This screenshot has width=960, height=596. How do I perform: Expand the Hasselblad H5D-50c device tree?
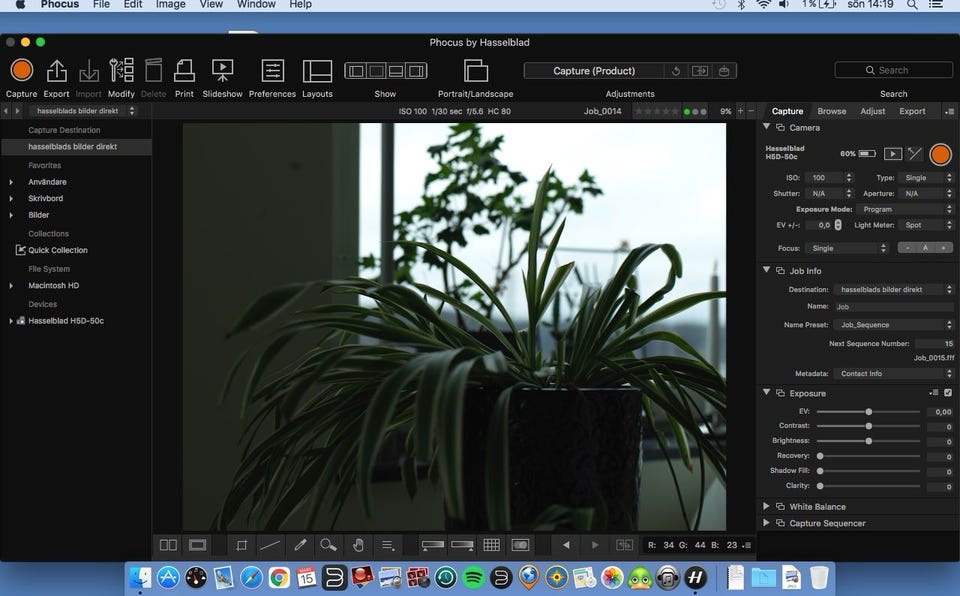11,321
